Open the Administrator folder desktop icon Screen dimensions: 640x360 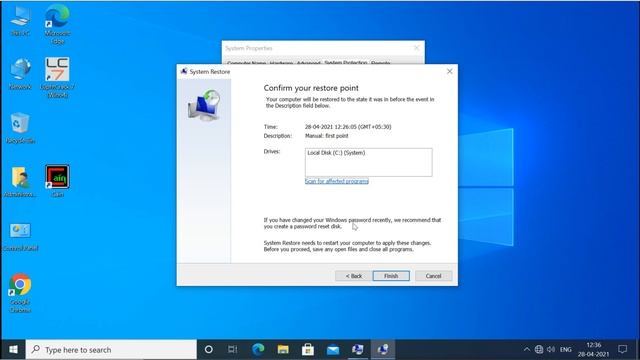(20, 182)
